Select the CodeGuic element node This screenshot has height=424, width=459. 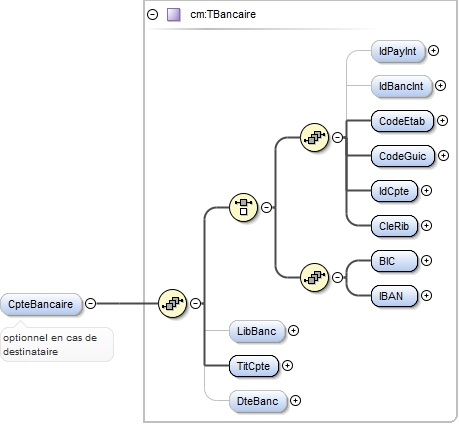click(403, 156)
